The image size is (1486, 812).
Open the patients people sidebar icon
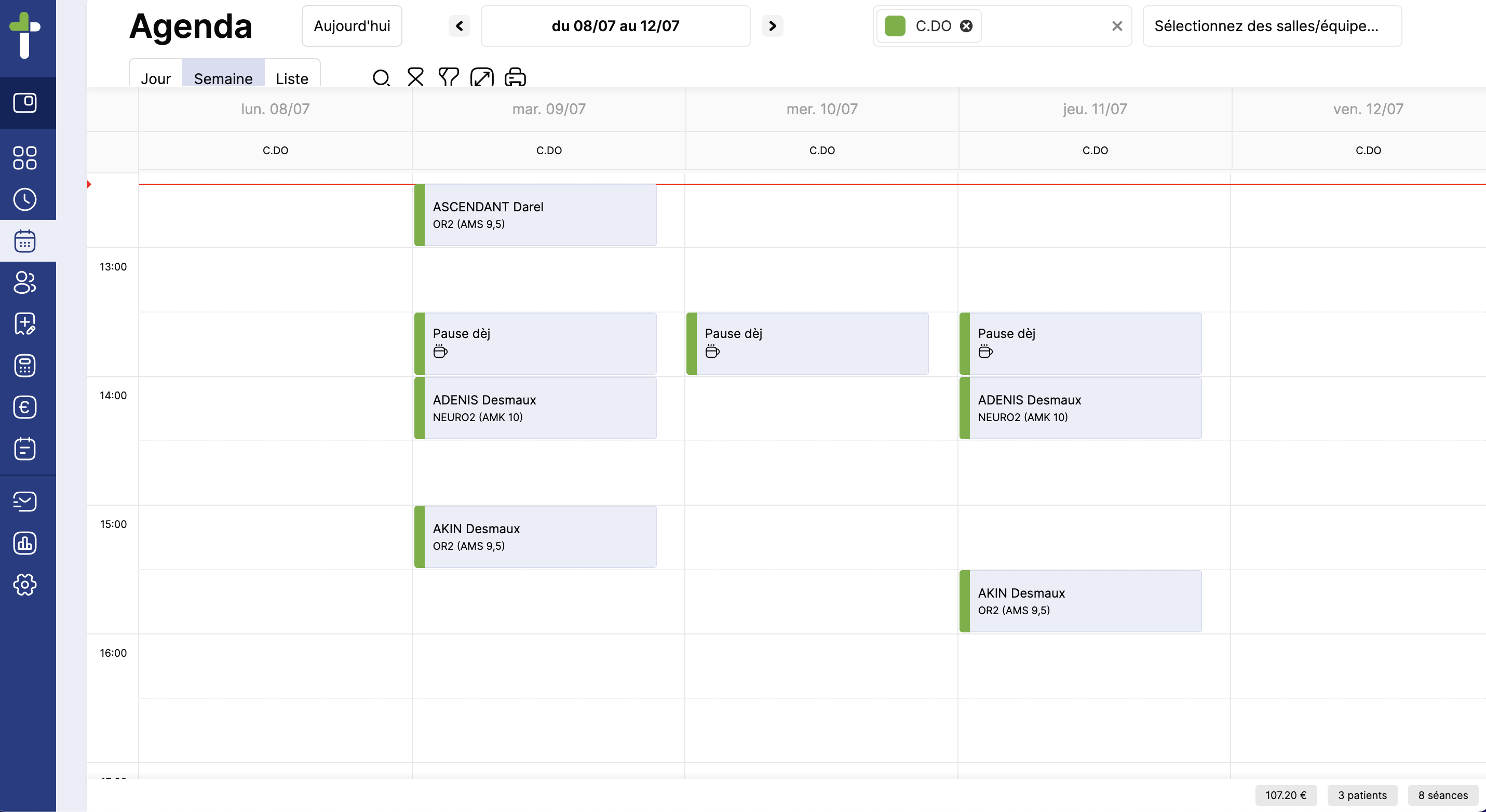pos(25,282)
